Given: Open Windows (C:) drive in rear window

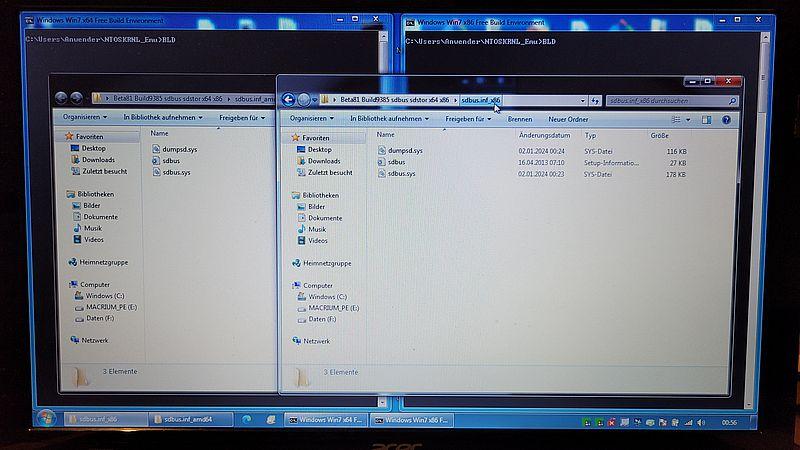Looking at the screenshot, I should pos(99,295).
